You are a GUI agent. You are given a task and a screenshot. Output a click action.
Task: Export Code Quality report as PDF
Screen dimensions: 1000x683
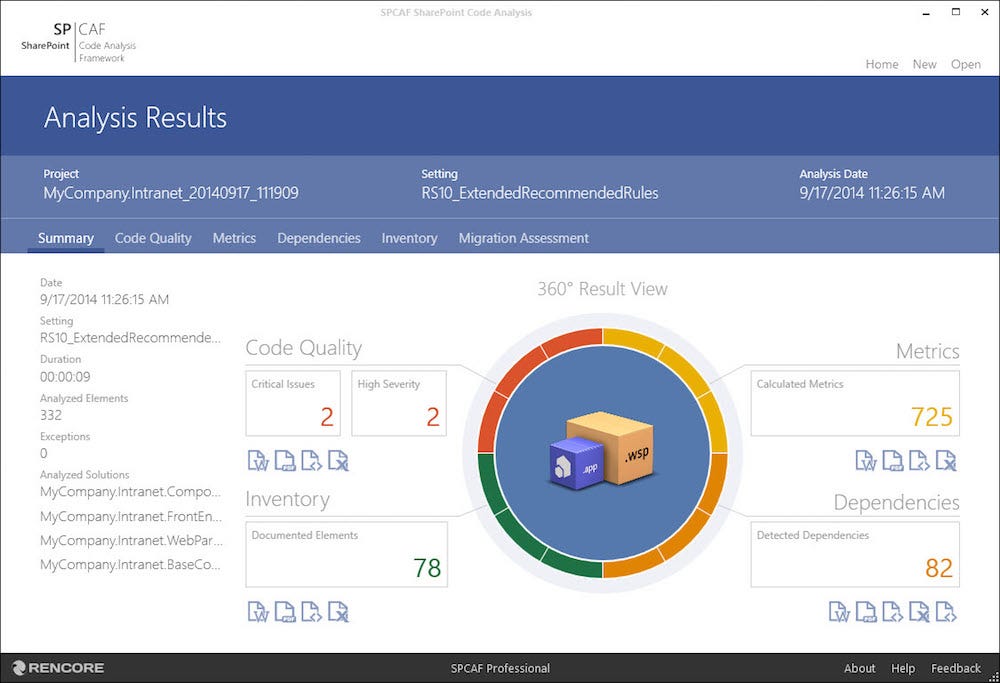pyautogui.click(x=284, y=460)
